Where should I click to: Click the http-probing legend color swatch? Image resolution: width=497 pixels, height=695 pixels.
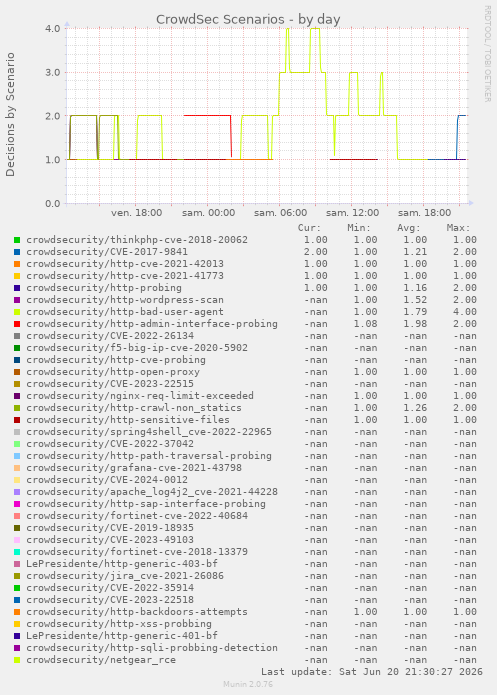(17, 288)
